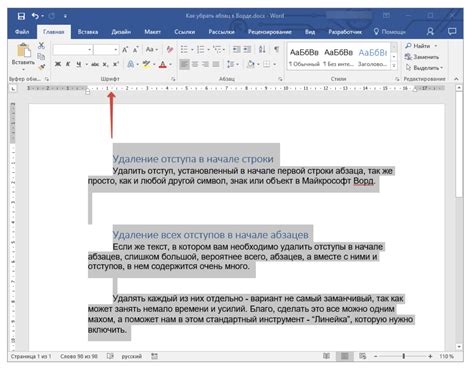Toggle bold formatting with the Ж button
This screenshot has width=474, height=370.
pos(58,64)
